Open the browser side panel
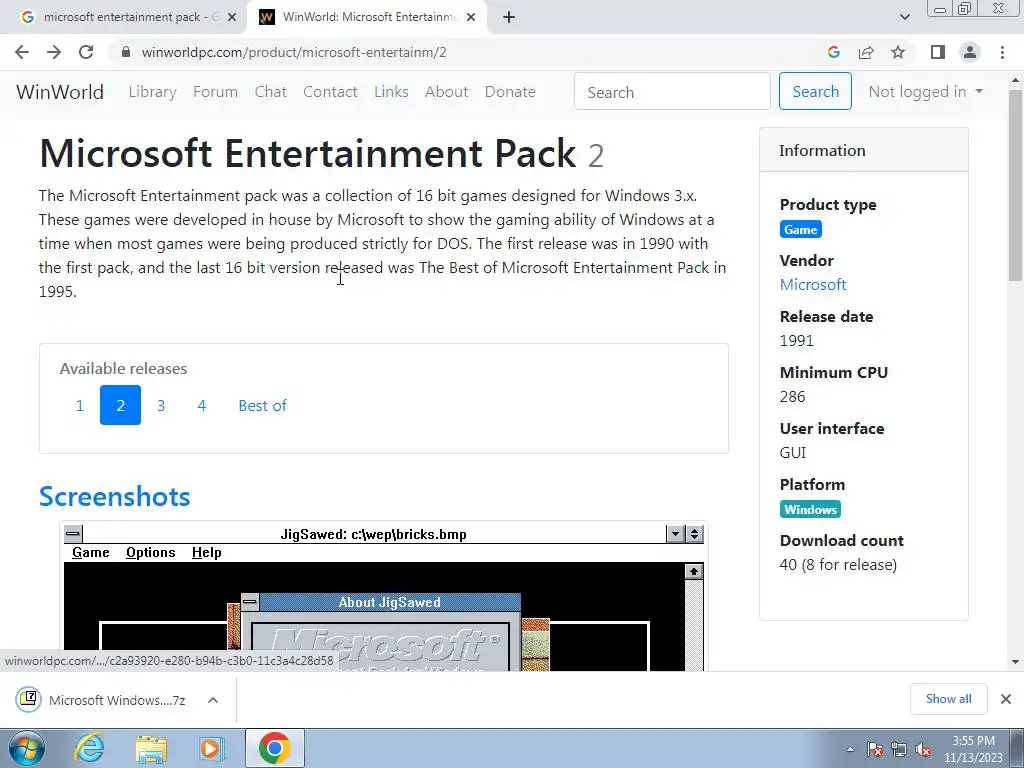The width and height of the screenshot is (1024, 768). click(x=938, y=52)
